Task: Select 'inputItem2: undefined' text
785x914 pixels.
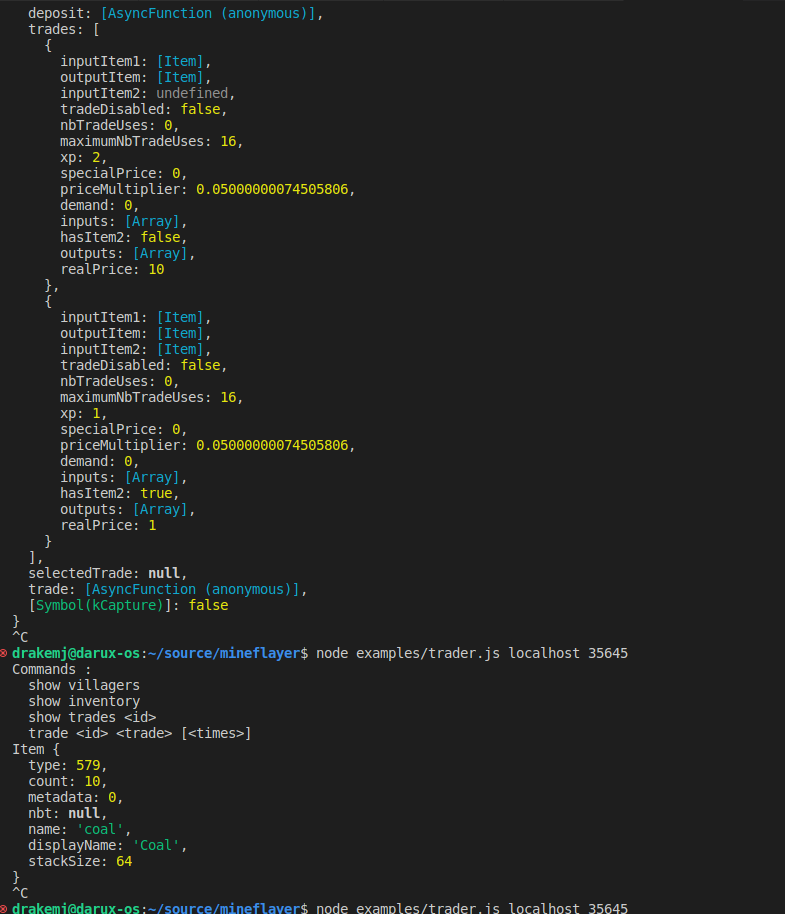Action: tap(147, 93)
